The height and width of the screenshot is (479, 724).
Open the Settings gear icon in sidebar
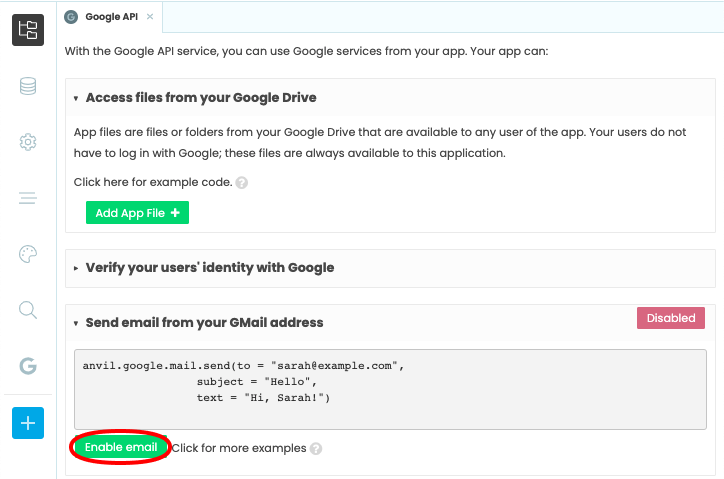click(x=28, y=142)
